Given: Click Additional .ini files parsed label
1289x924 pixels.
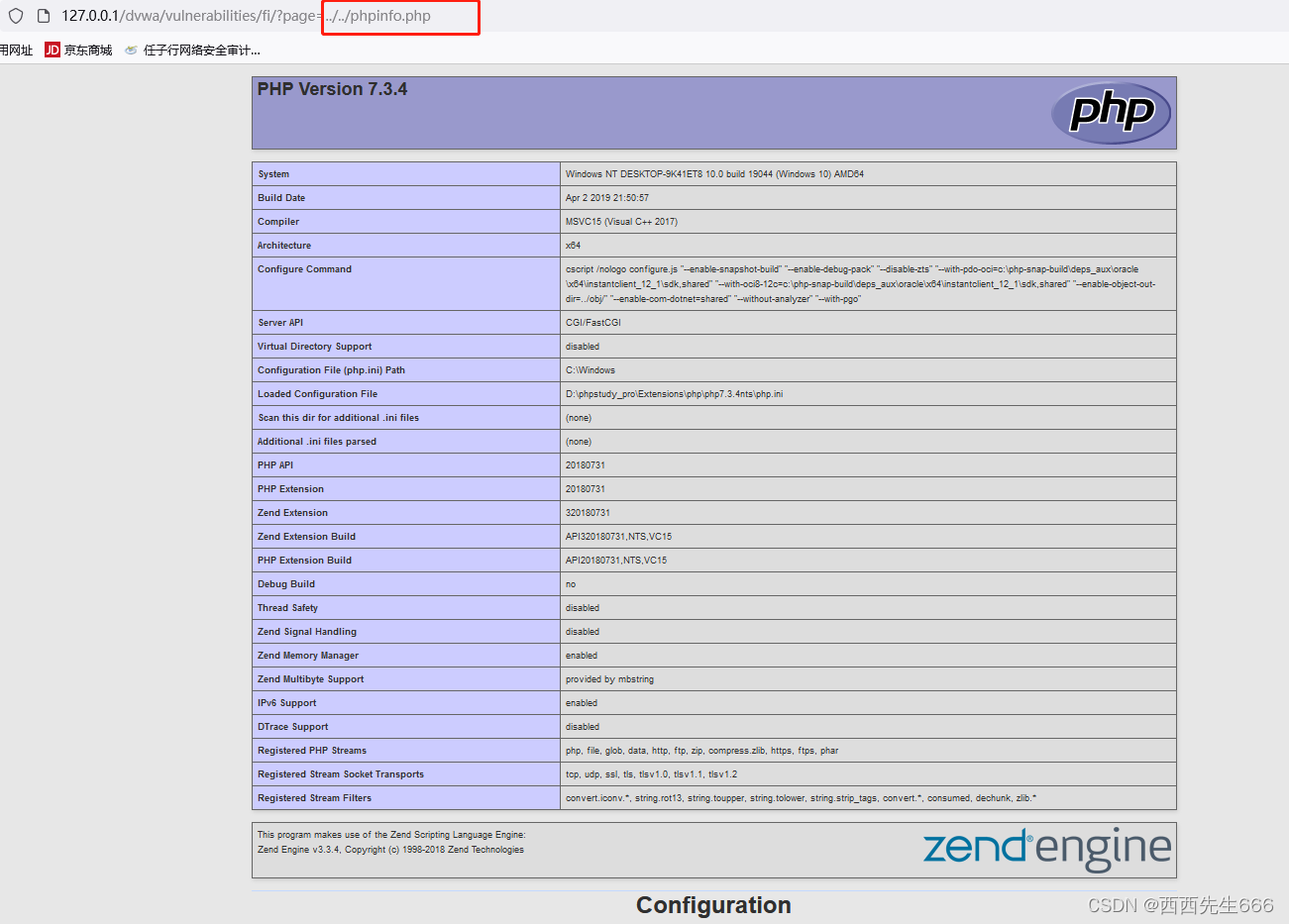Looking at the screenshot, I should tap(317, 442).
